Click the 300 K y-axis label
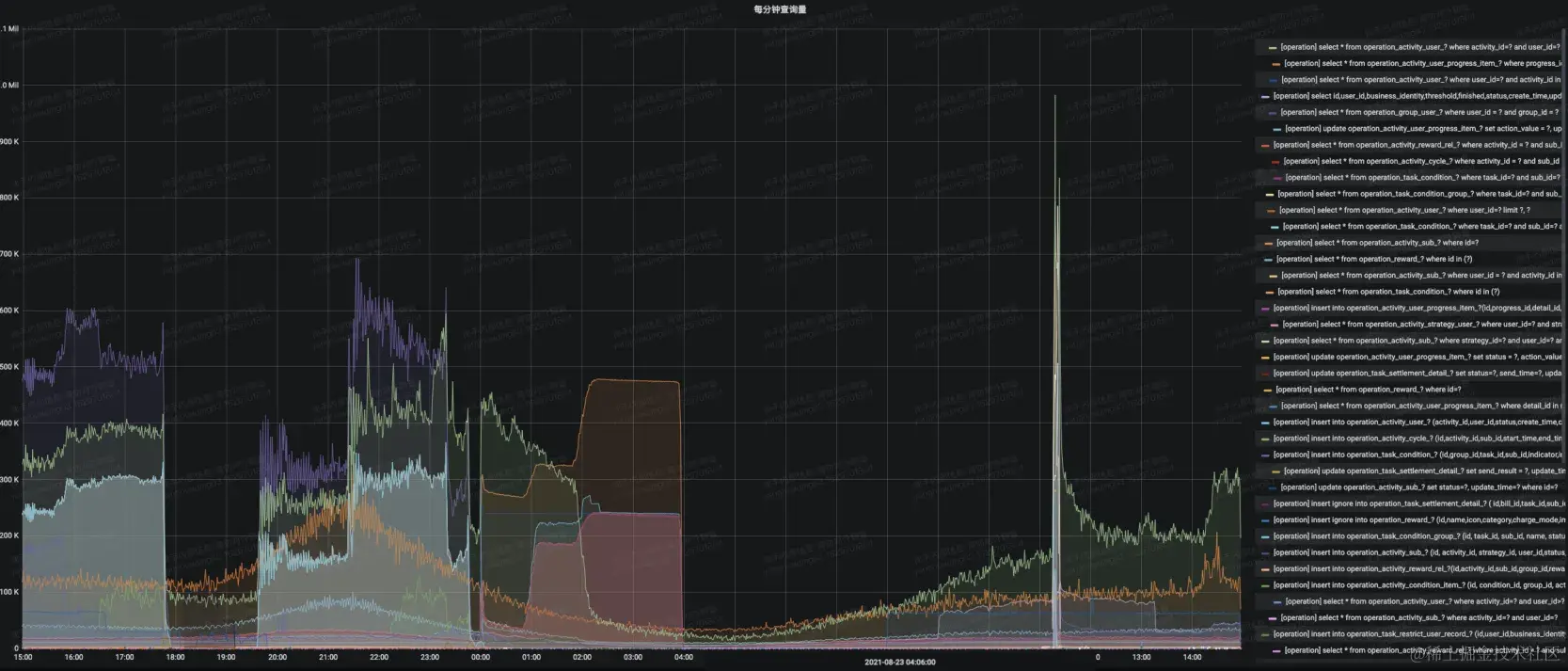This screenshot has height=671, width=1568. [9, 479]
